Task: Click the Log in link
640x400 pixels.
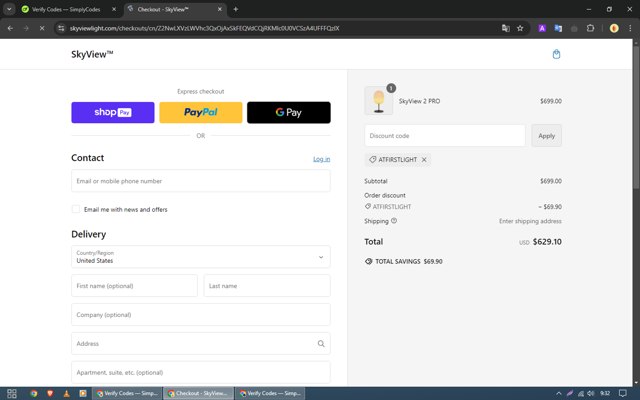Action: [x=322, y=159]
